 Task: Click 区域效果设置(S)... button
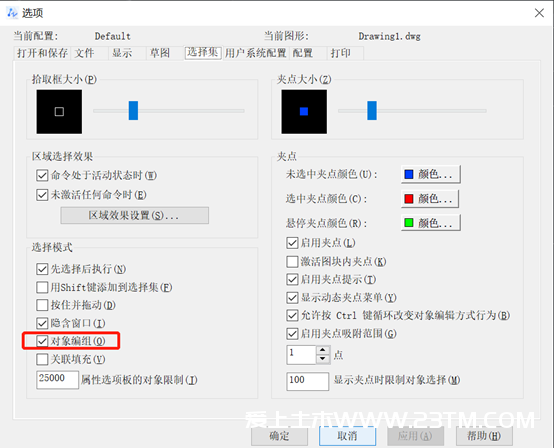[134, 216]
